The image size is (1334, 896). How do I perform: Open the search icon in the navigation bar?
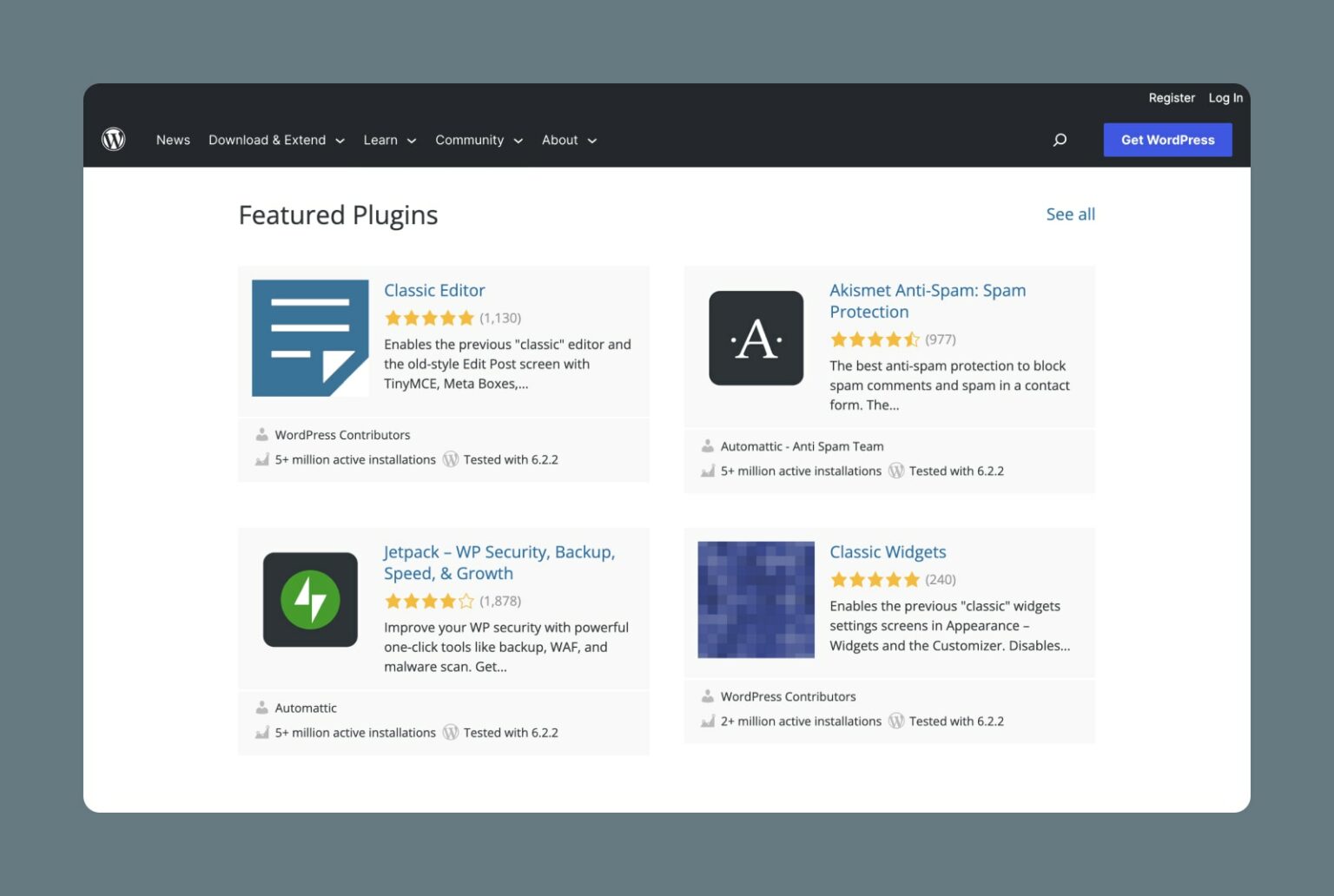[1060, 140]
